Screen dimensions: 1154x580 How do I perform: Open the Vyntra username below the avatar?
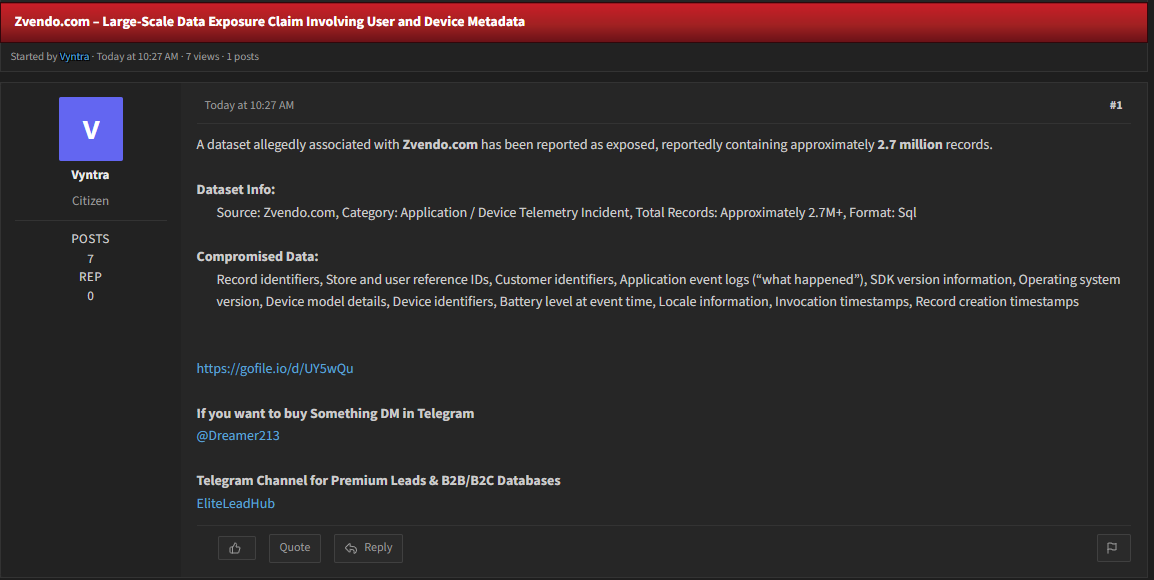[91, 174]
